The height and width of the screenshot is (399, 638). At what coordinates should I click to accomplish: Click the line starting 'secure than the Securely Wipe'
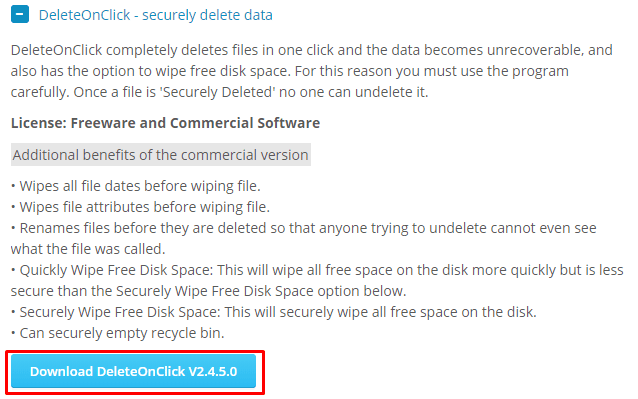(x=208, y=291)
